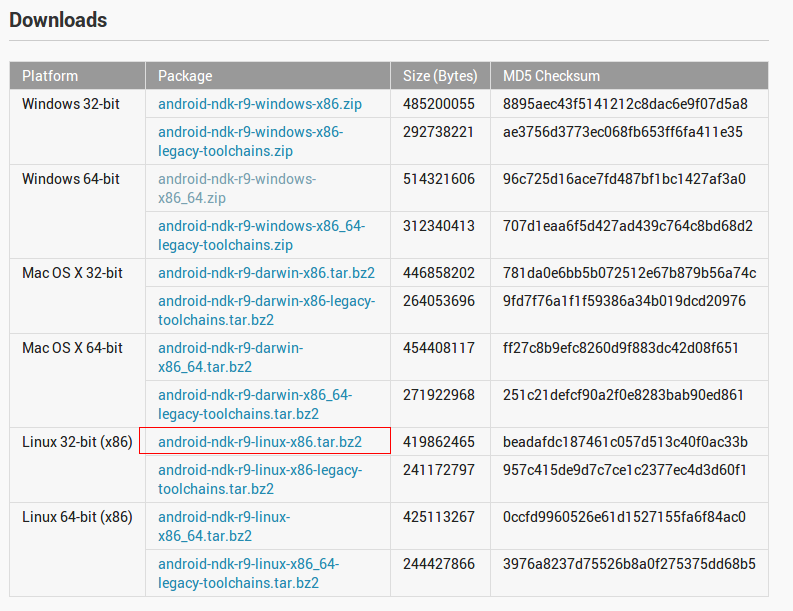
Task: Download android-ndk-r9-windows-x86_64-legacy-toolchains.zip
Action: pos(261,235)
